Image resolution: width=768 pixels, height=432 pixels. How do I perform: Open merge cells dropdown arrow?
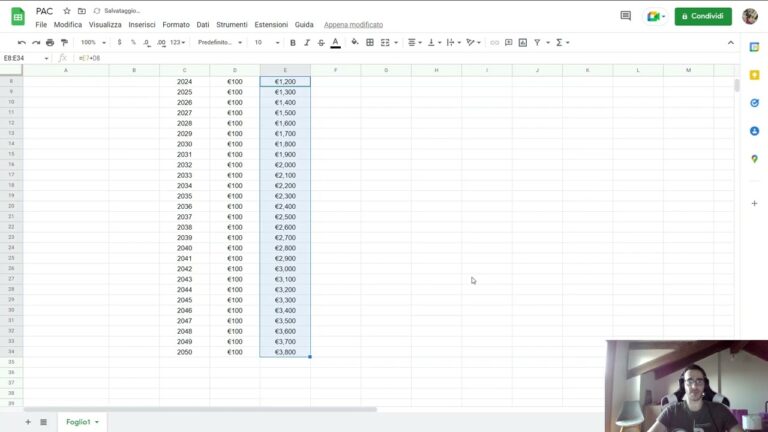point(396,43)
